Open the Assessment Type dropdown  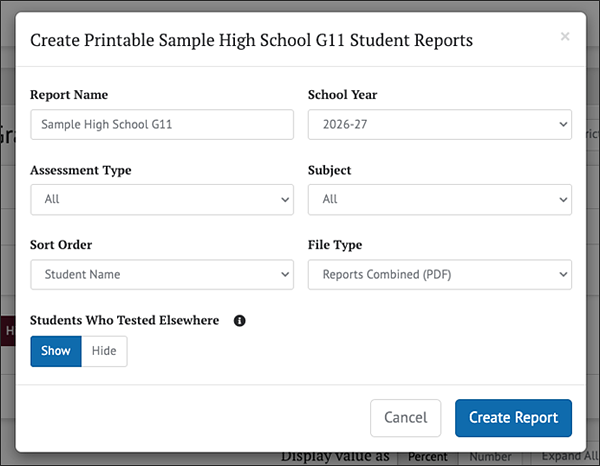162,199
